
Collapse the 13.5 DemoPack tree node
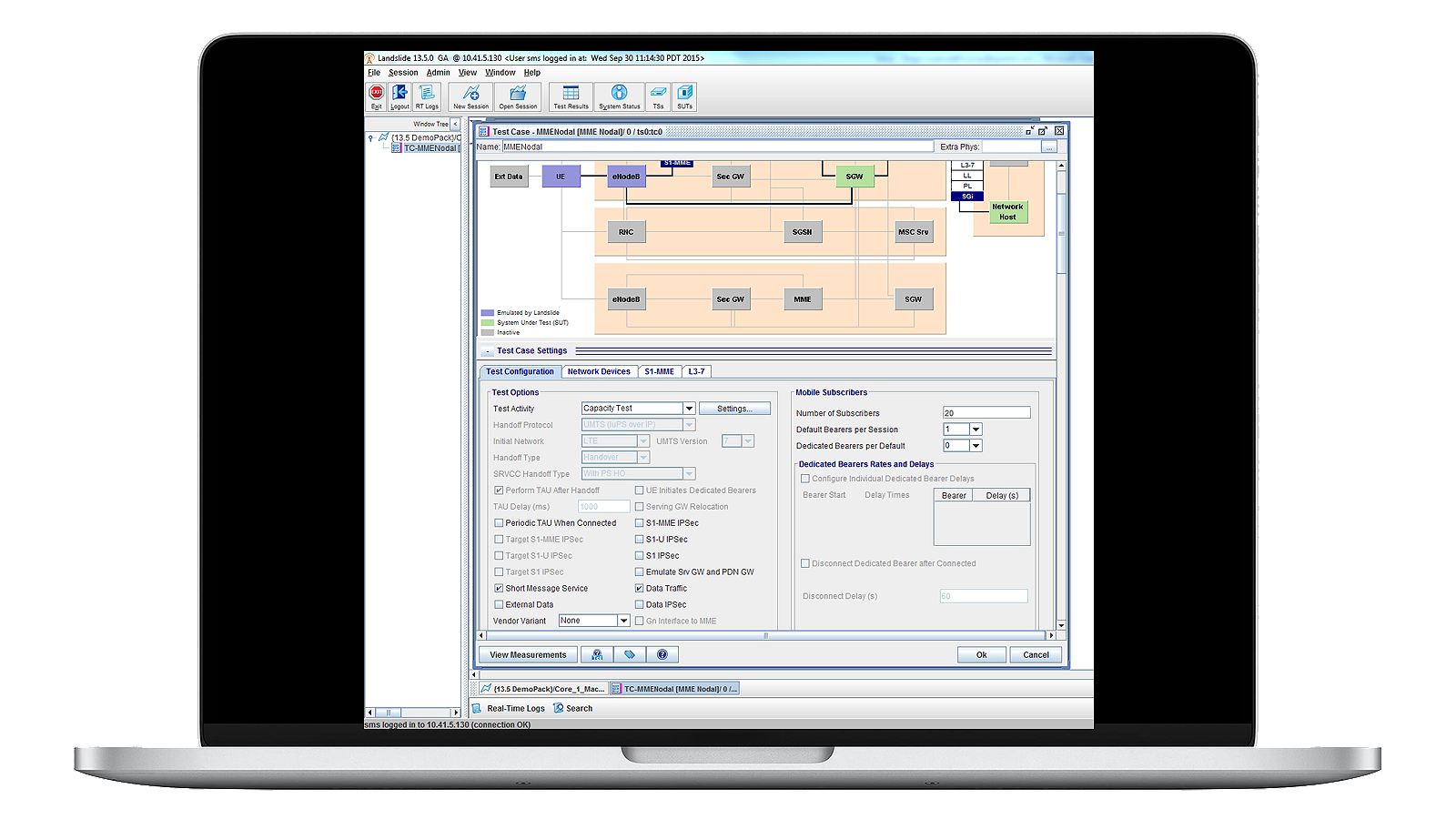pos(370,138)
